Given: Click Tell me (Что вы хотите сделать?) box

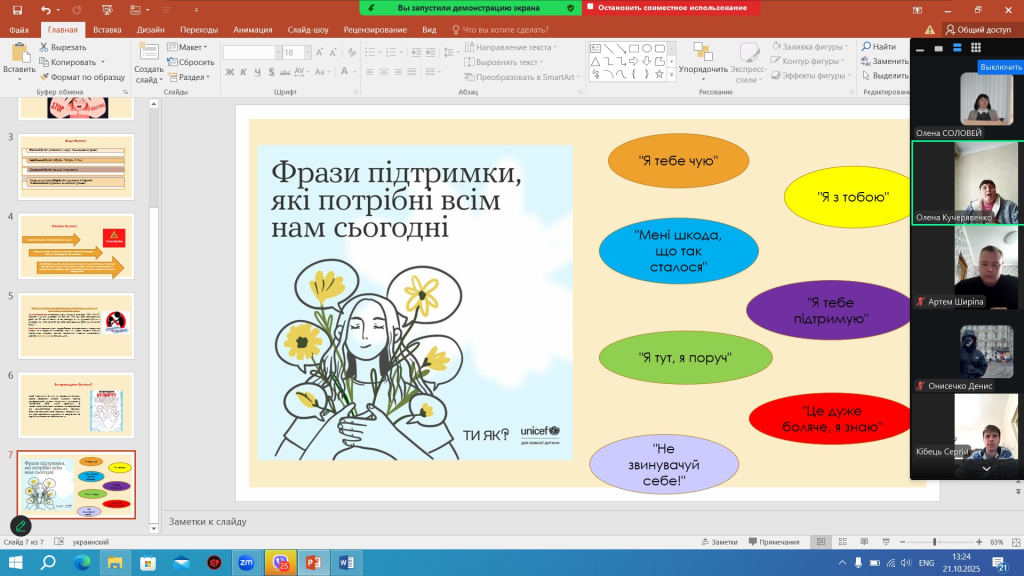Looking at the screenshot, I should click(500, 29).
